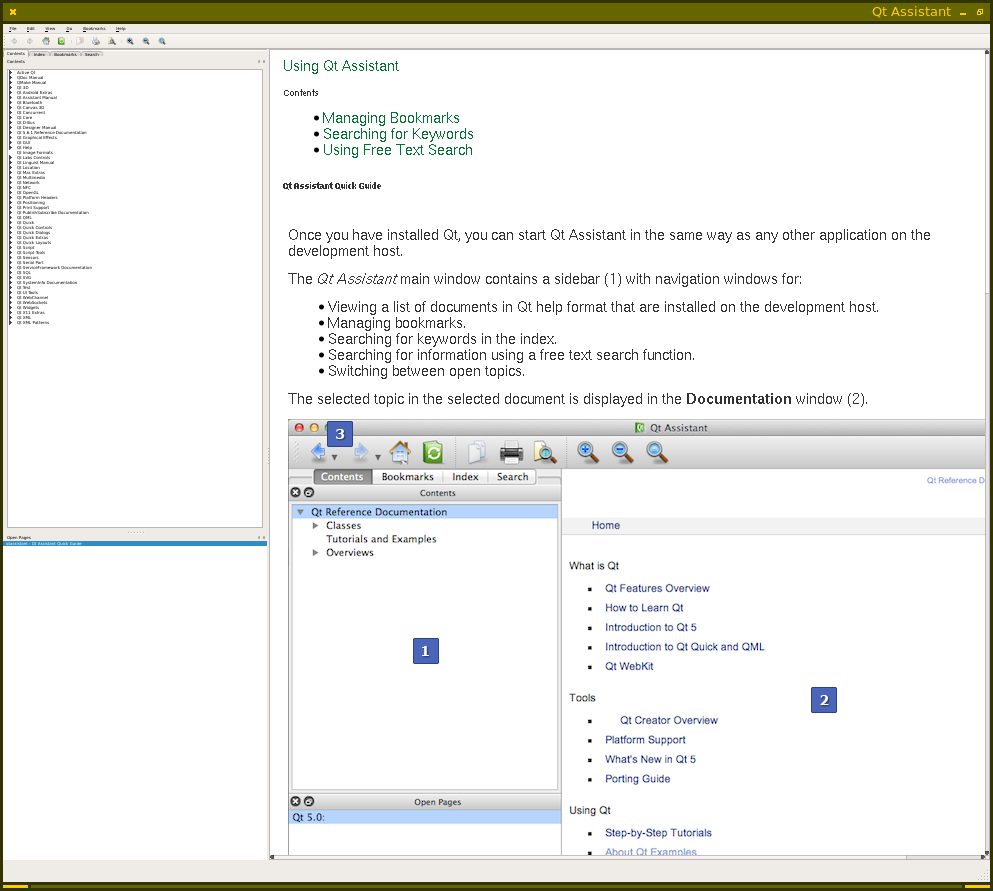Close the Open Pages dock panel
The image size is (993, 891).
[x=263, y=538]
